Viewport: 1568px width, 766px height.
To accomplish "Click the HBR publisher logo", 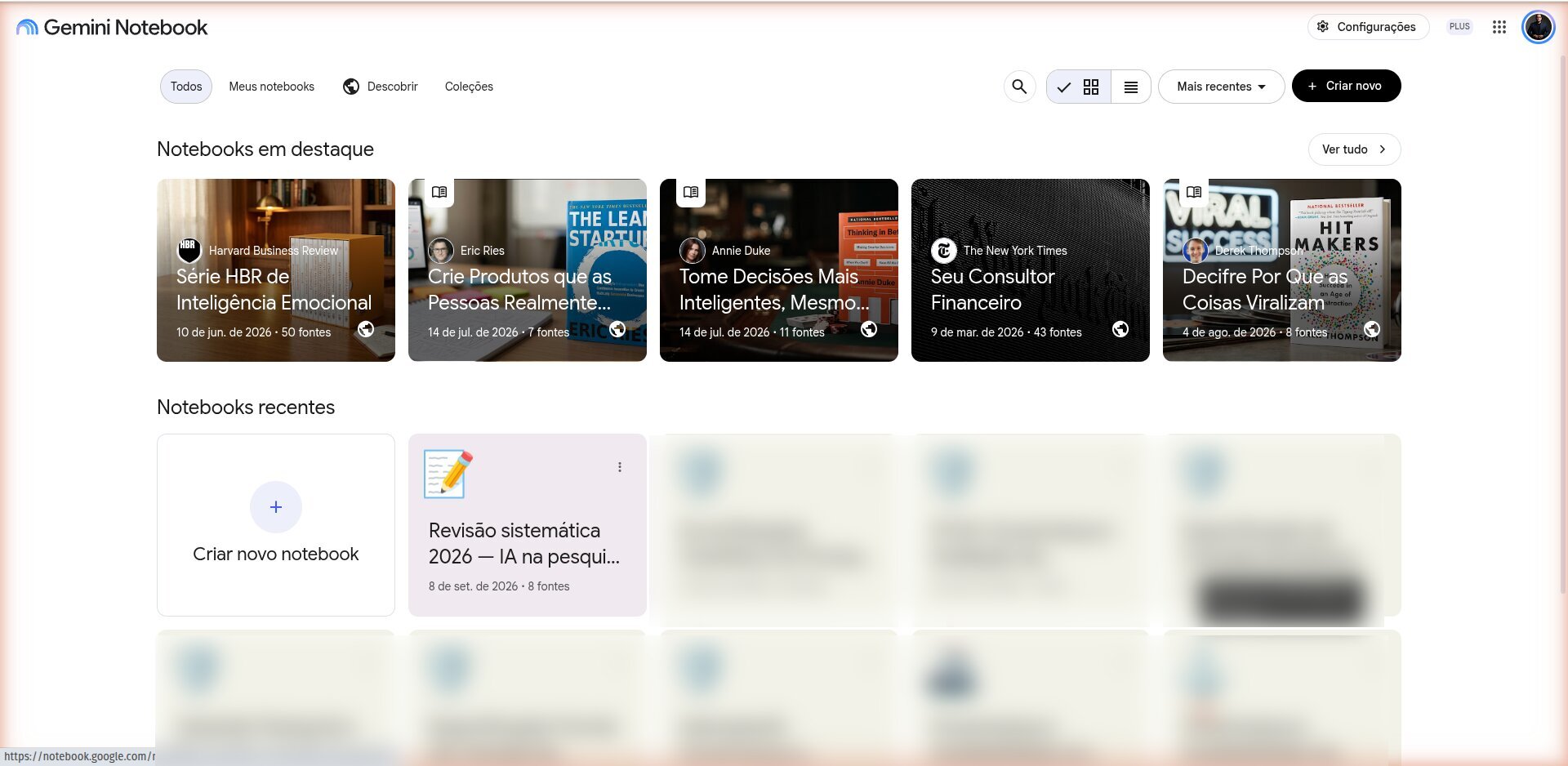I will [189, 250].
